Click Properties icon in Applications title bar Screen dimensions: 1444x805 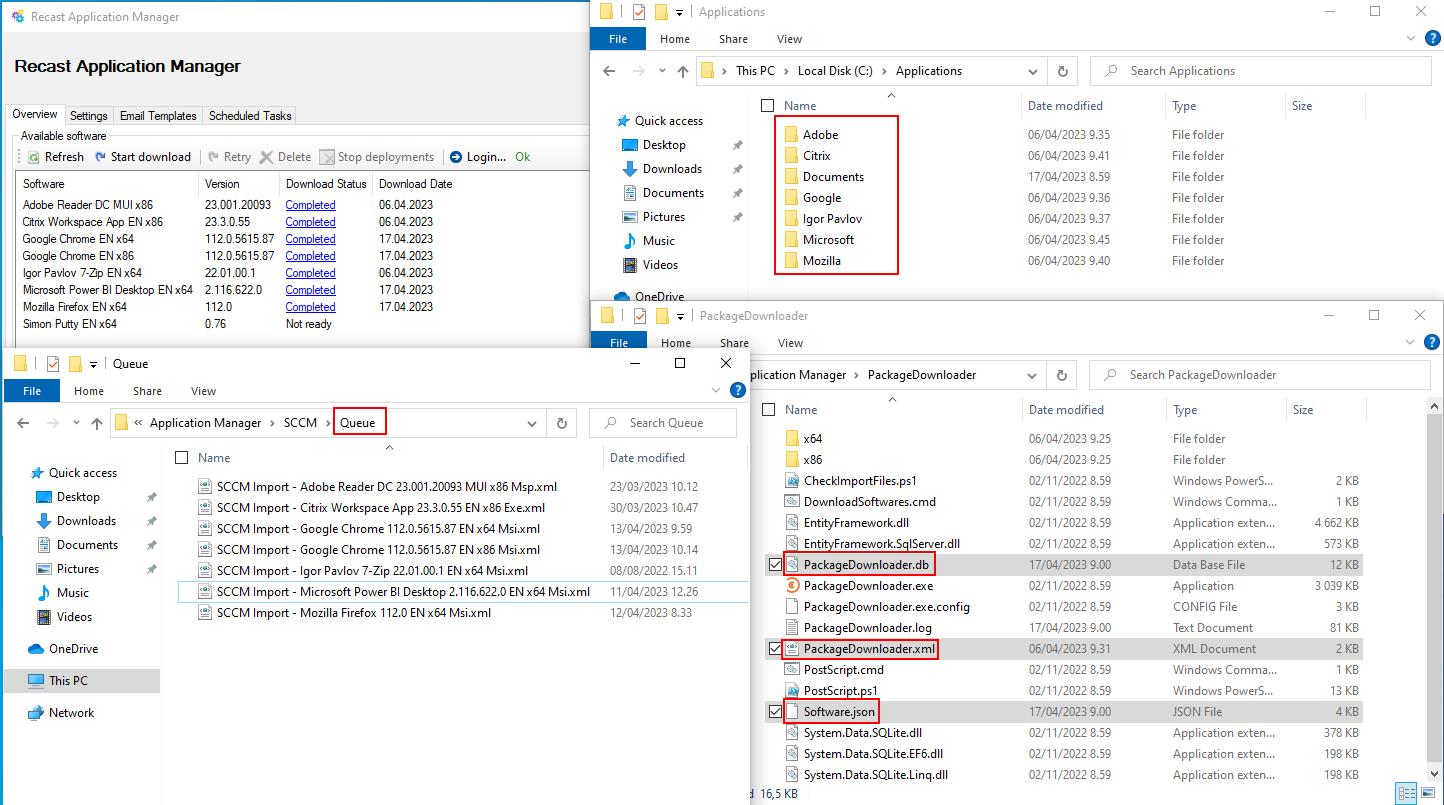pos(639,12)
